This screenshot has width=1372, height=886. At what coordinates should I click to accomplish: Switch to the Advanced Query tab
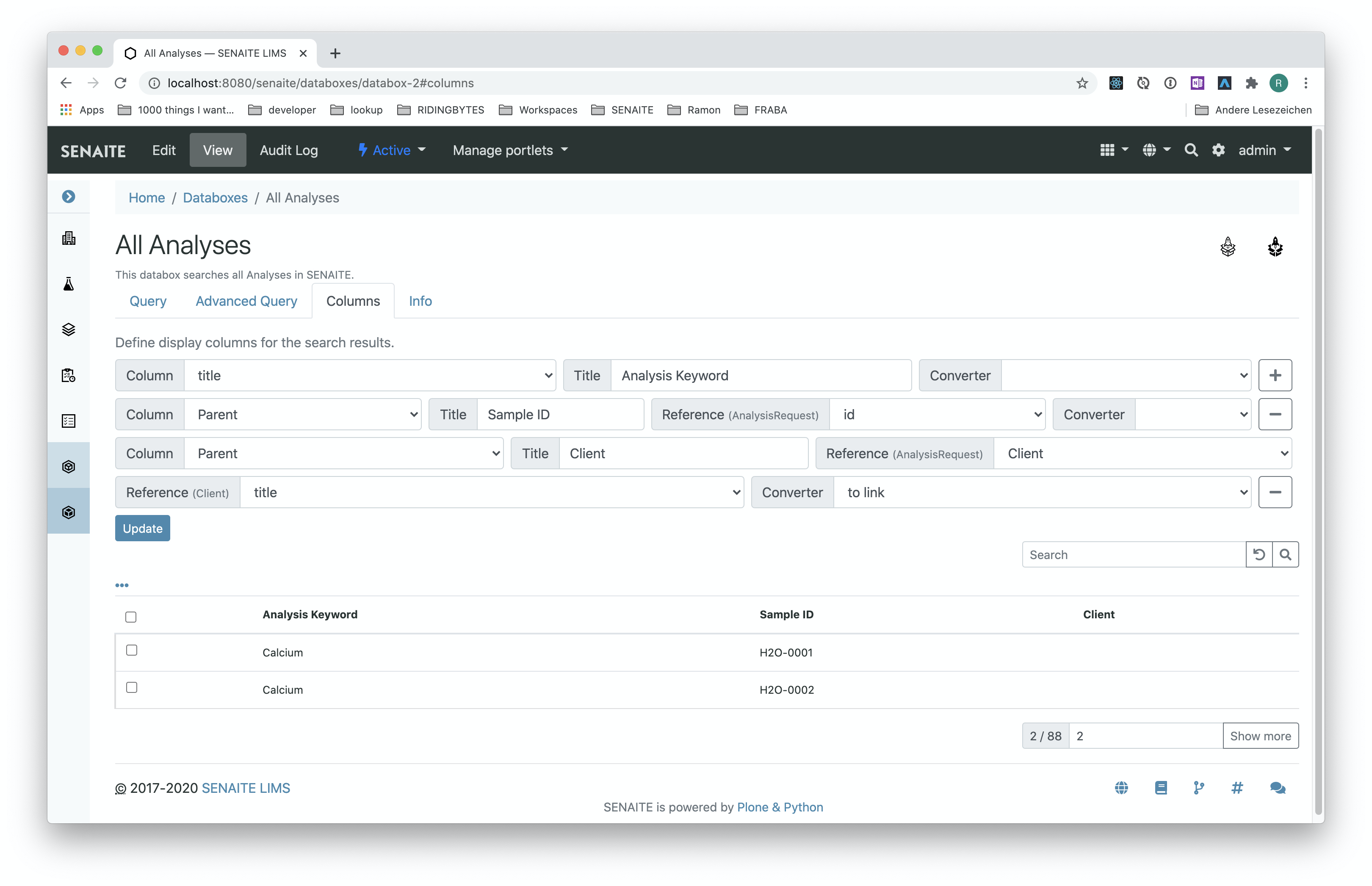click(x=246, y=301)
